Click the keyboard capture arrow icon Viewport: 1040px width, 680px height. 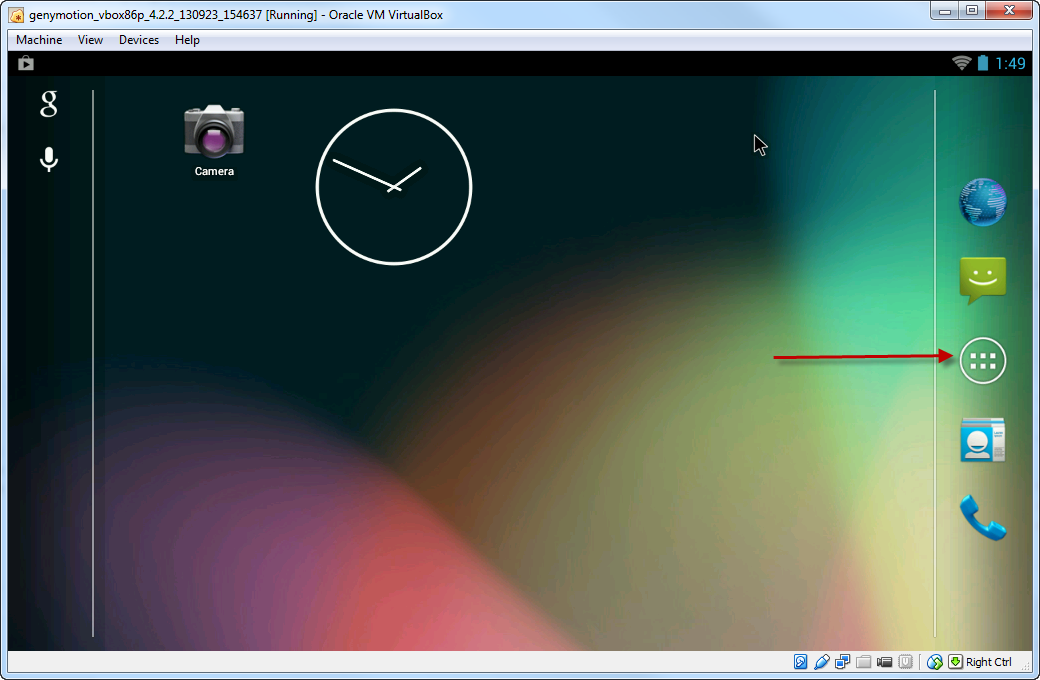click(955, 661)
